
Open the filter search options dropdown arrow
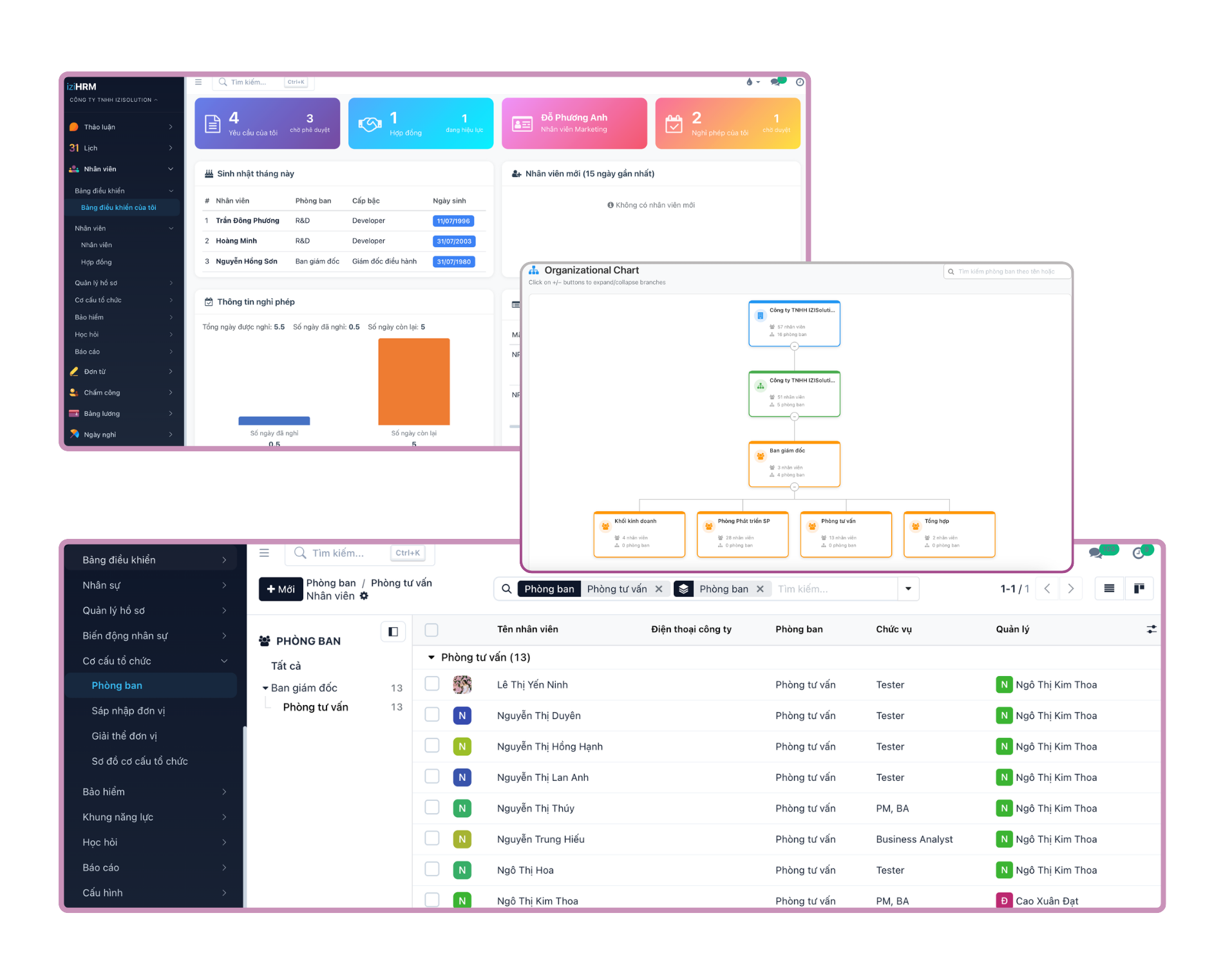[x=908, y=589]
